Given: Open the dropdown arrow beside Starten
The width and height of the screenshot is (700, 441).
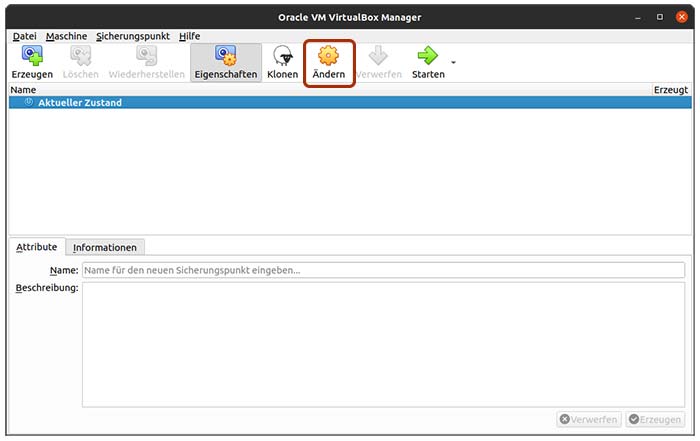Looking at the screenshot, I should pos(453,62).
